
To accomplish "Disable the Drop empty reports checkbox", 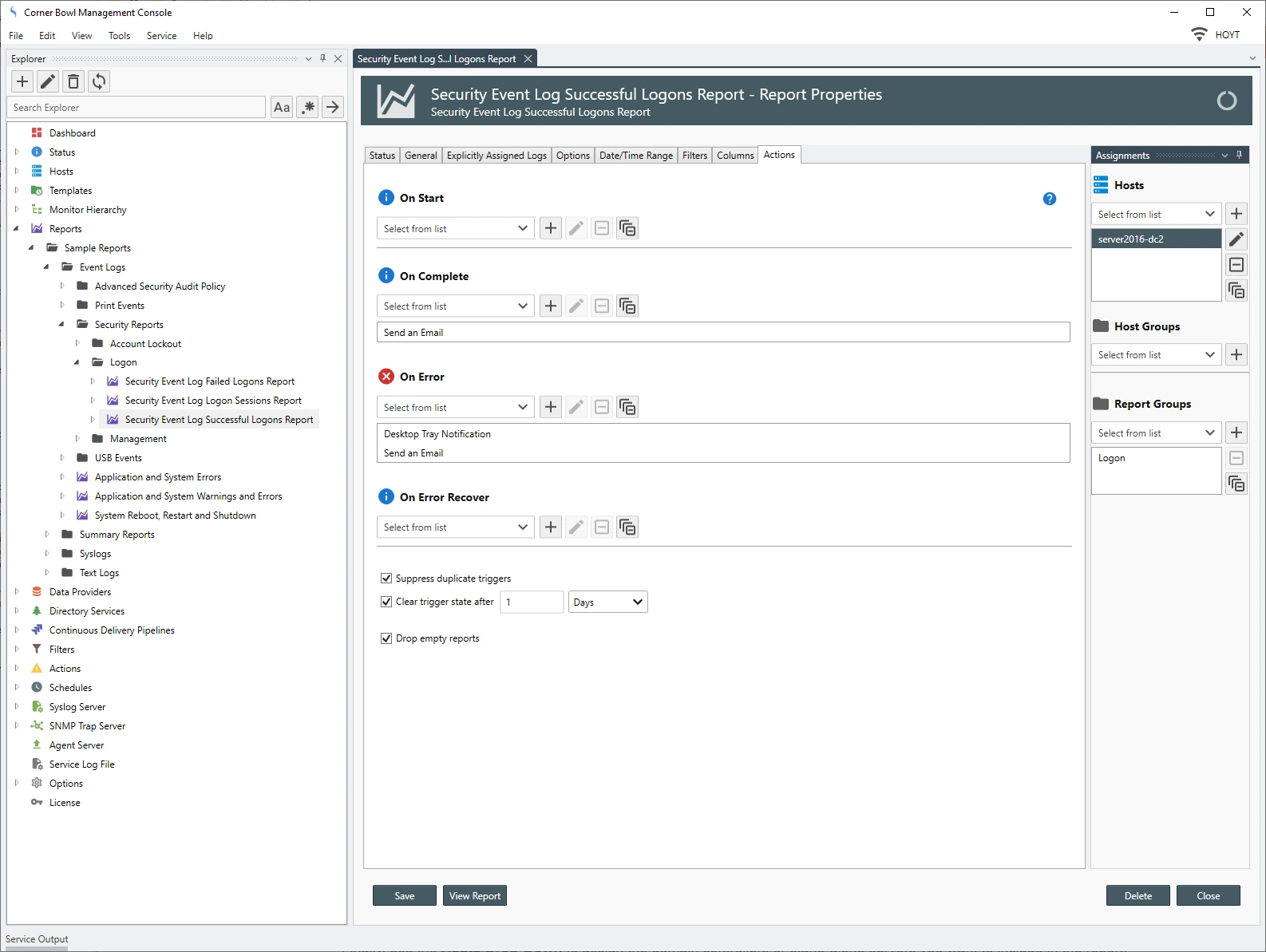I will (386, 638).
